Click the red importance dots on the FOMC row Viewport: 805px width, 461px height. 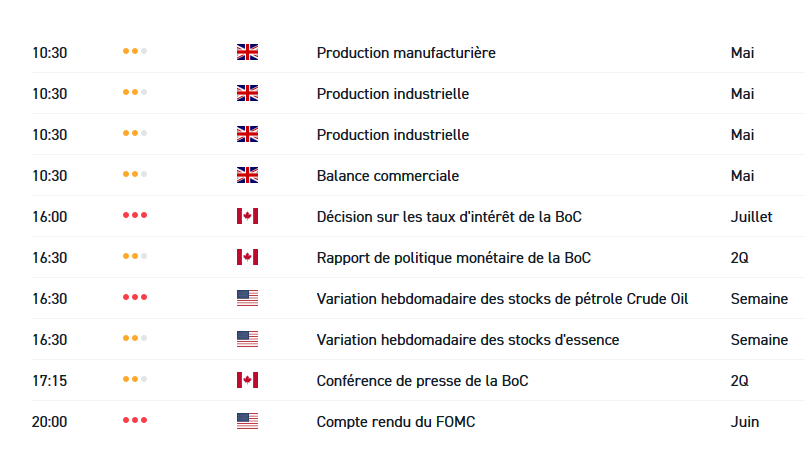point(135,421)
